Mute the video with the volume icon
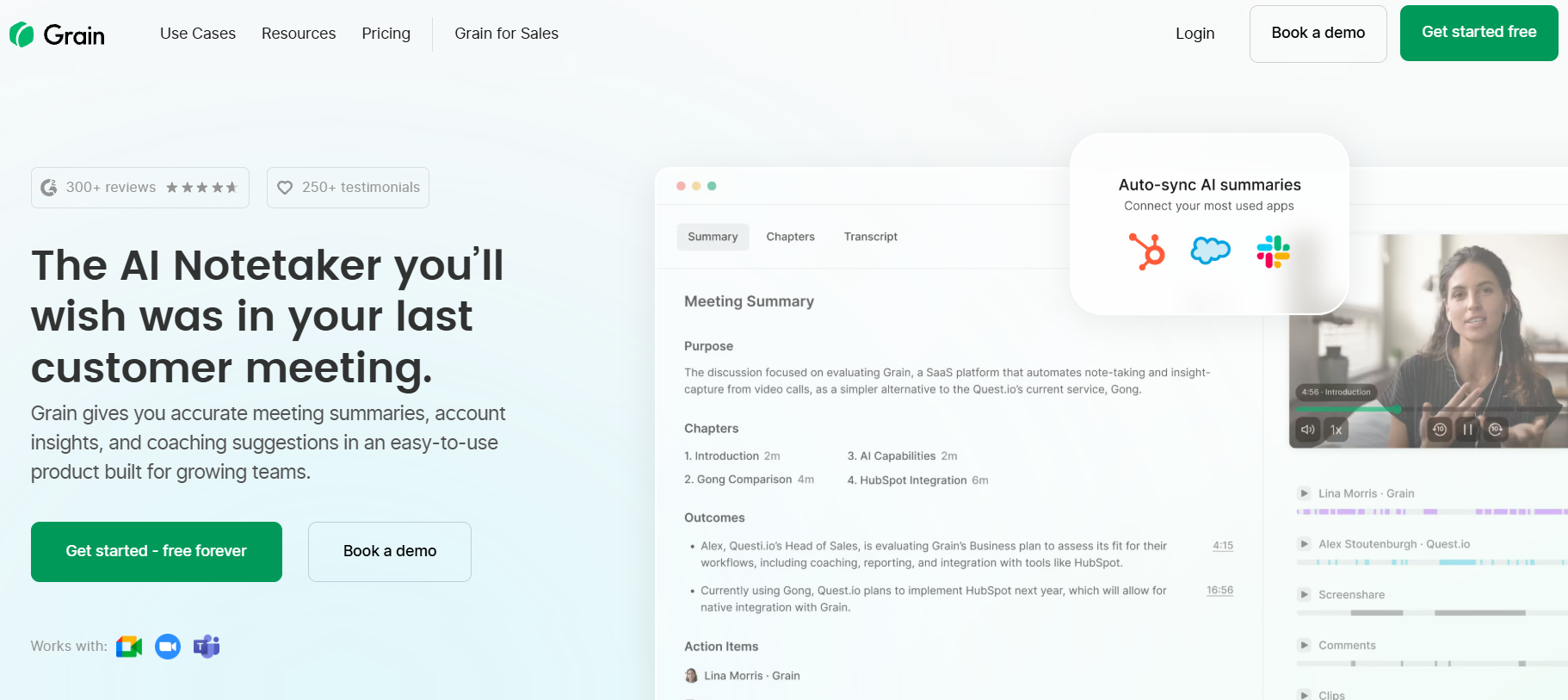Image resolution: width=1568 pixels, height=700 pixels. [1308, 430]
